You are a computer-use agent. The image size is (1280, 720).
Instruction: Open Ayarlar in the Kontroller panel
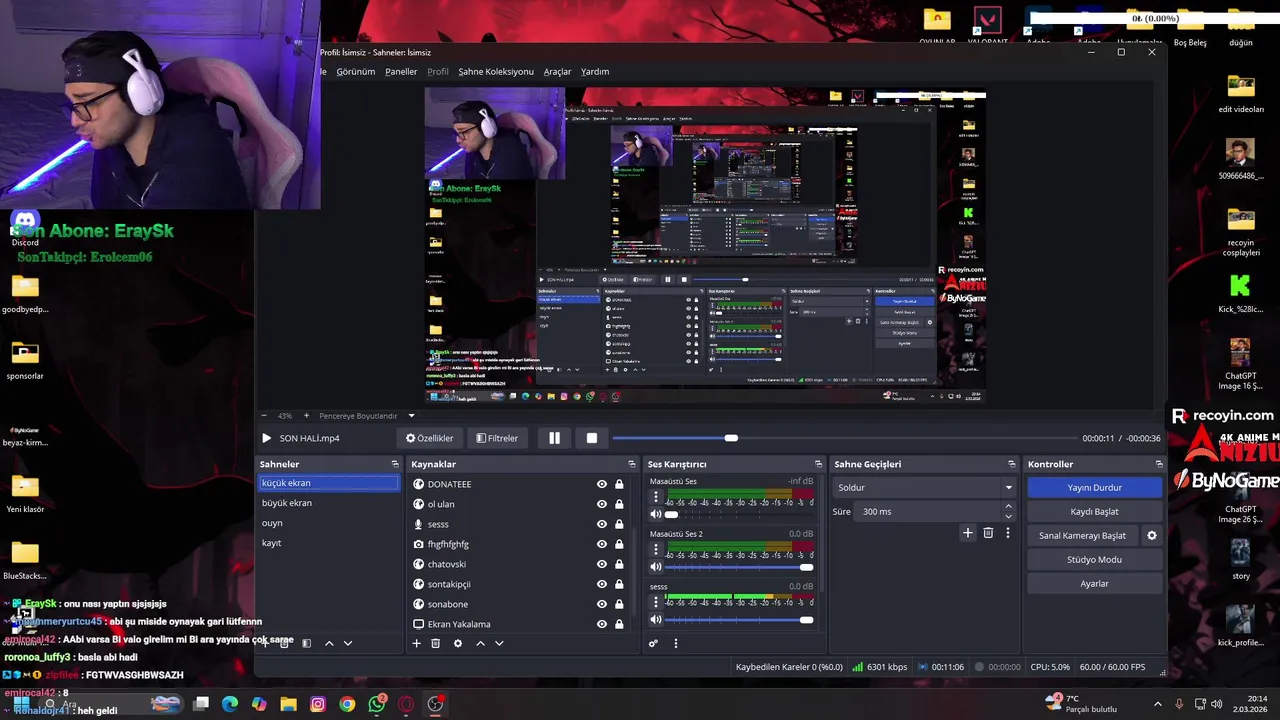click(x=1094, y=583)
